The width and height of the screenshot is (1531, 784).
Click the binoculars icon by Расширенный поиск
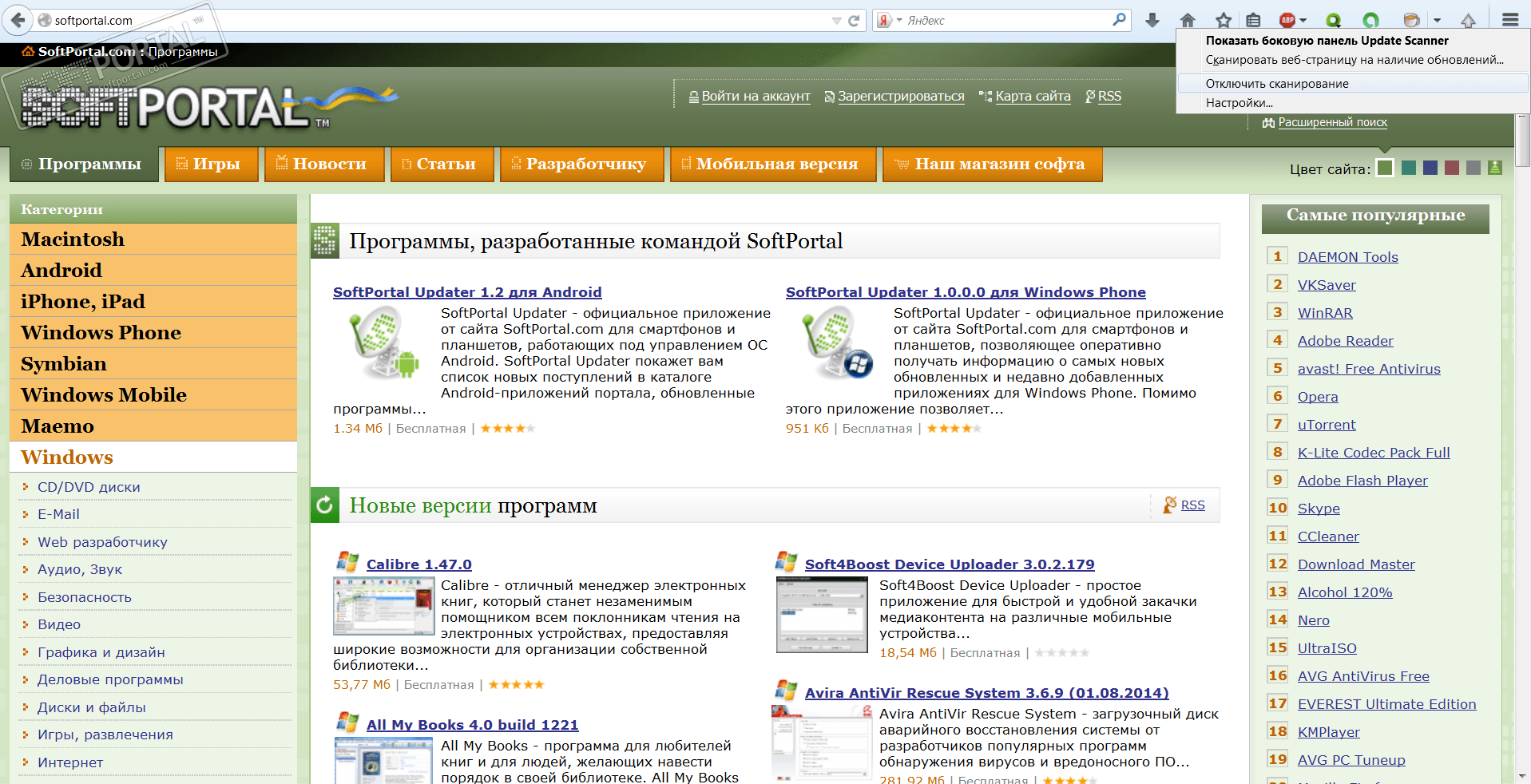click(x=1268, y=123)
